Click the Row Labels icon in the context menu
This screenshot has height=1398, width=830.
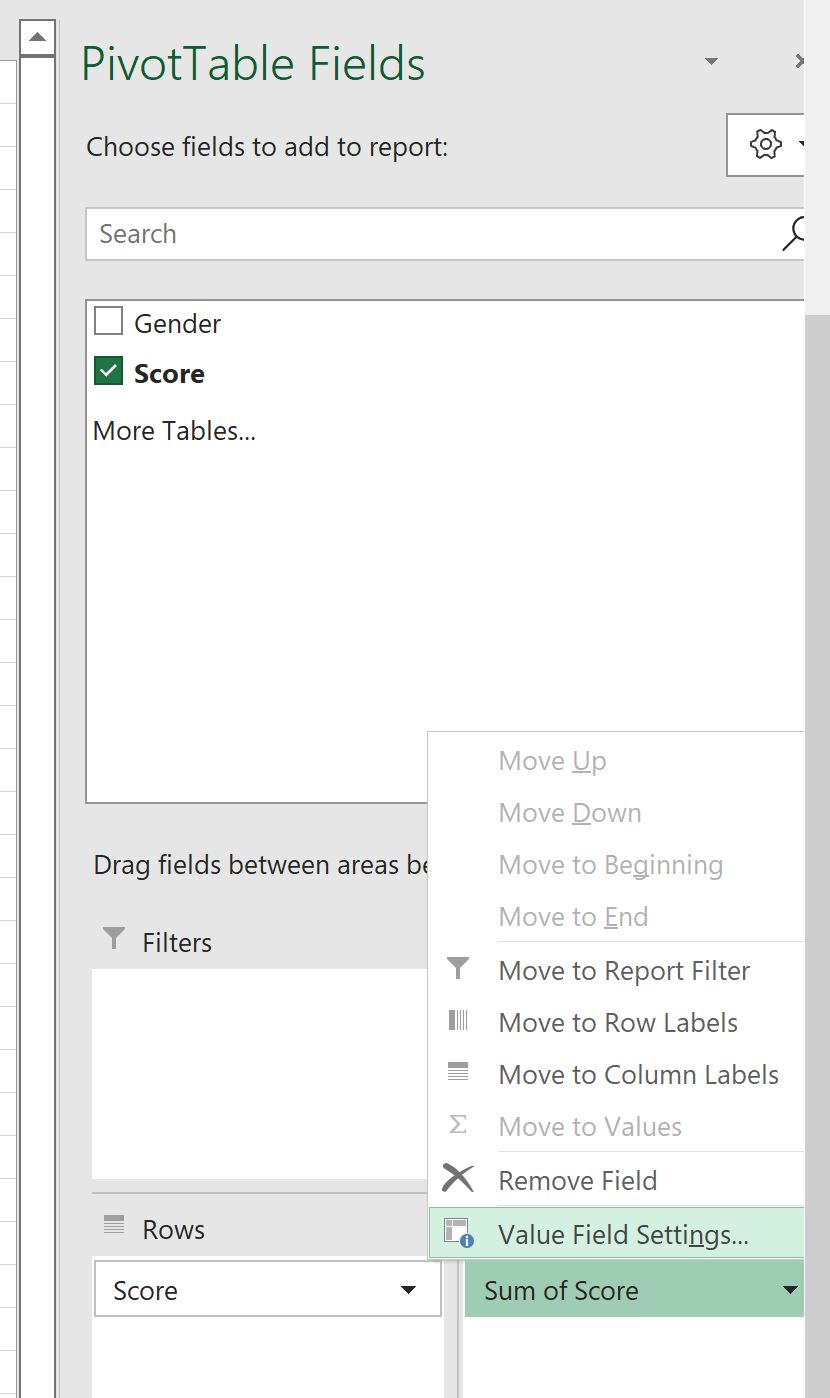tap(458, 1021)
